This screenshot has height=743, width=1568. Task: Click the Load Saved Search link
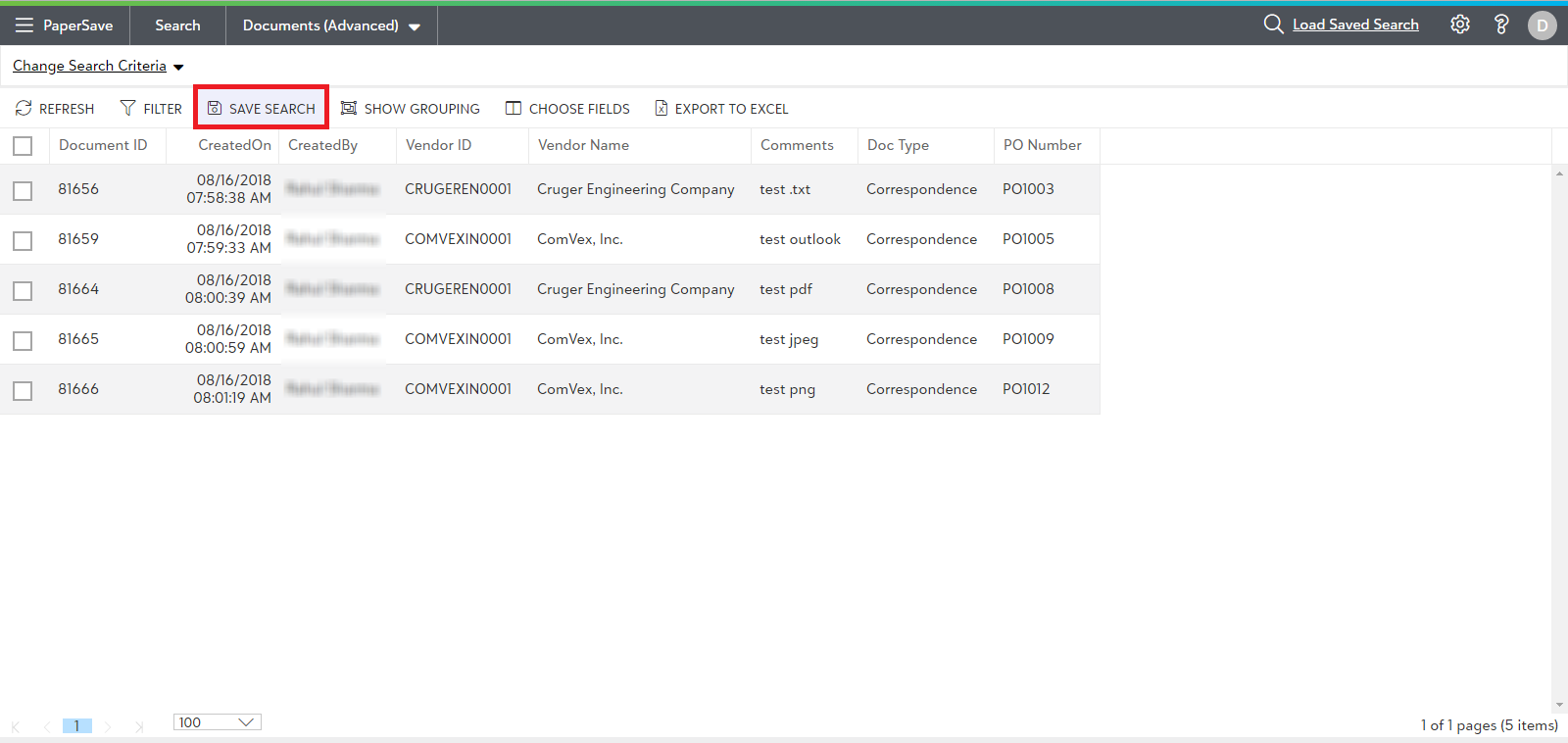pyautogui.click(x=1354, y=25)
